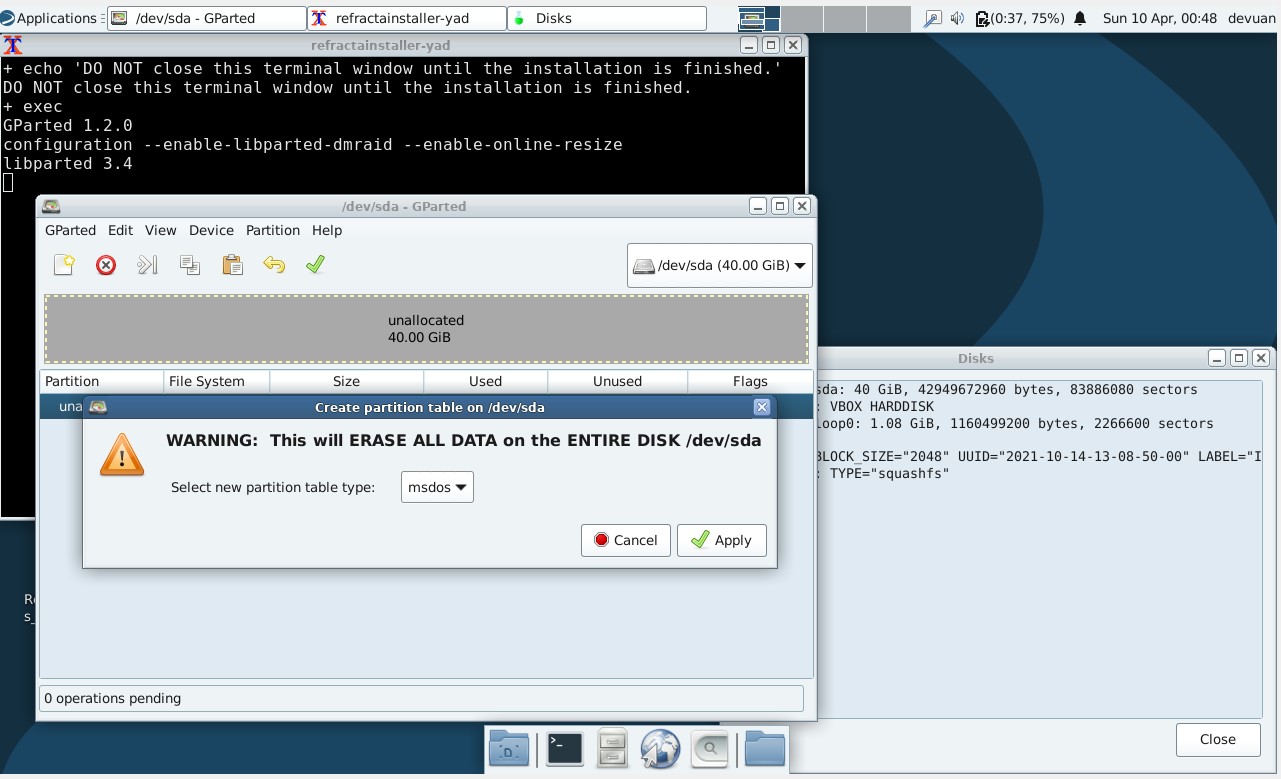
Task: Open the application finder search dock icon
Action: [710, 749]
